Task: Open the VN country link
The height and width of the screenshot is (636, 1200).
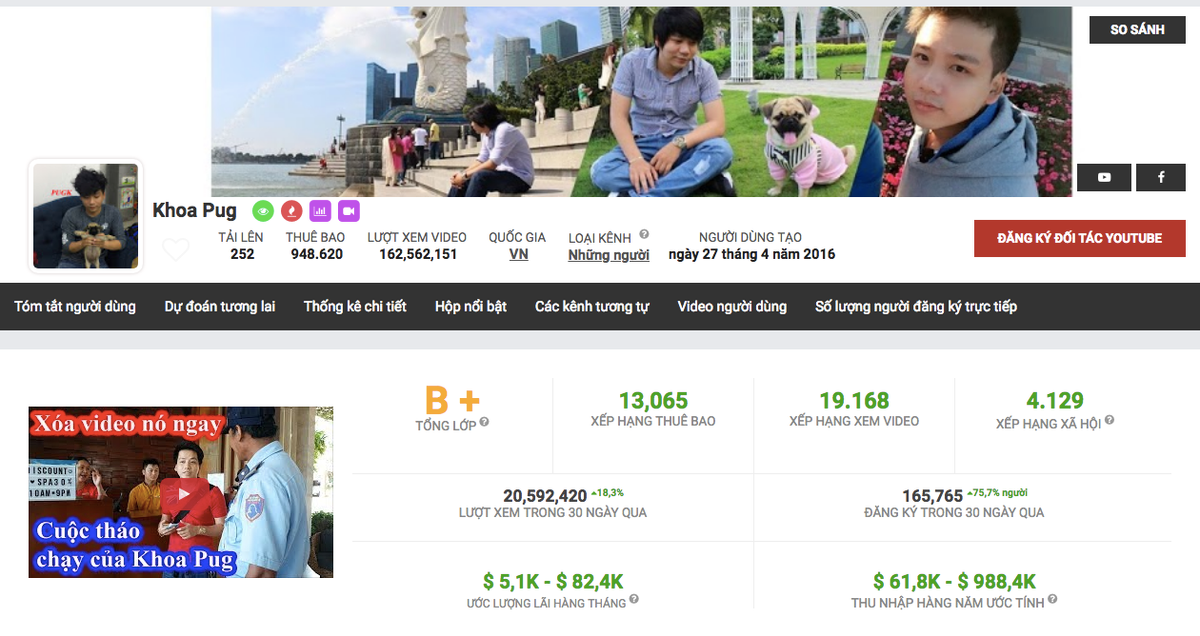Action: (x=520, y=253)
